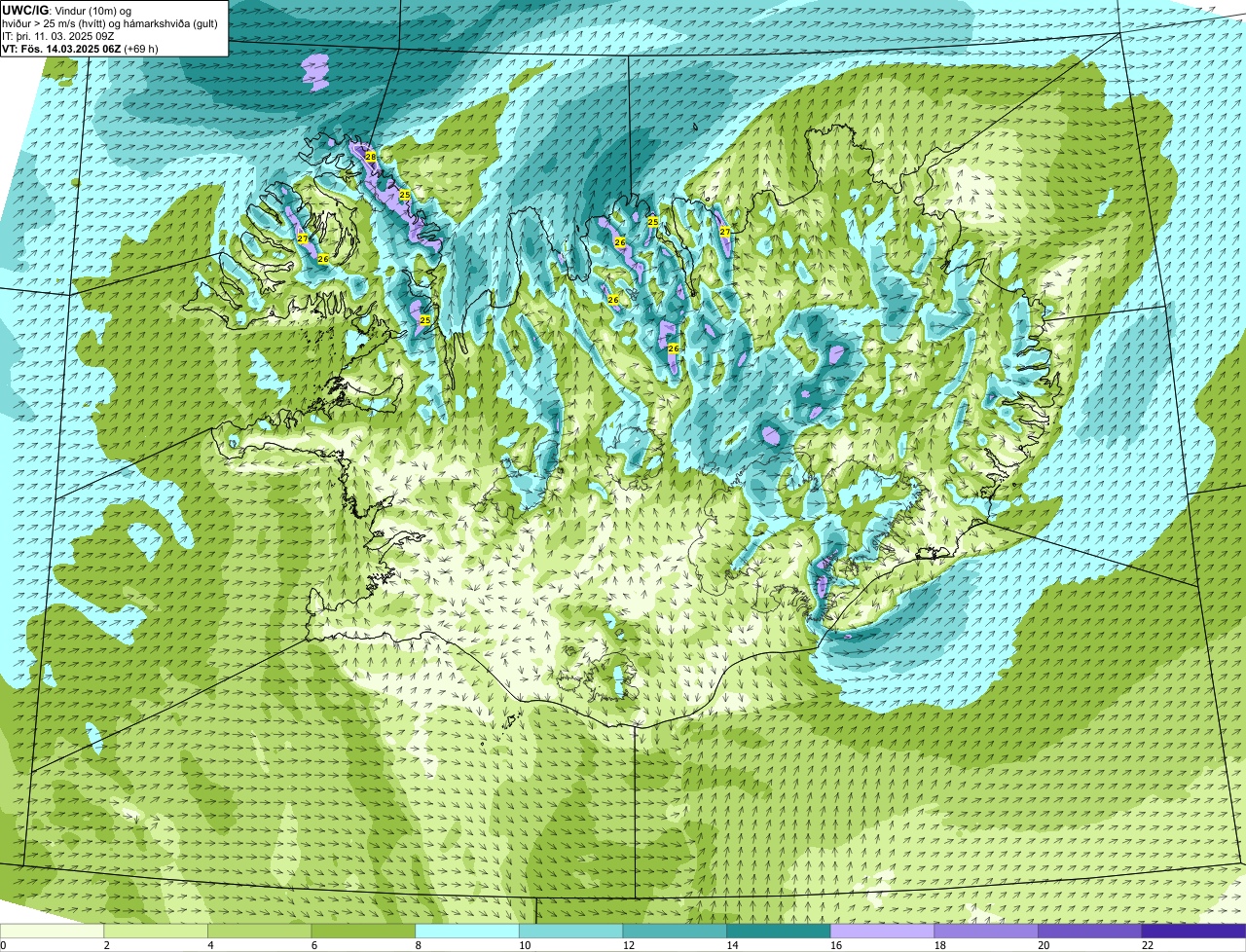The width and height of the screenshot is (1246, 952).
Task: Click the olive green 6–8 legend swatch
Action: pos(363,931)
